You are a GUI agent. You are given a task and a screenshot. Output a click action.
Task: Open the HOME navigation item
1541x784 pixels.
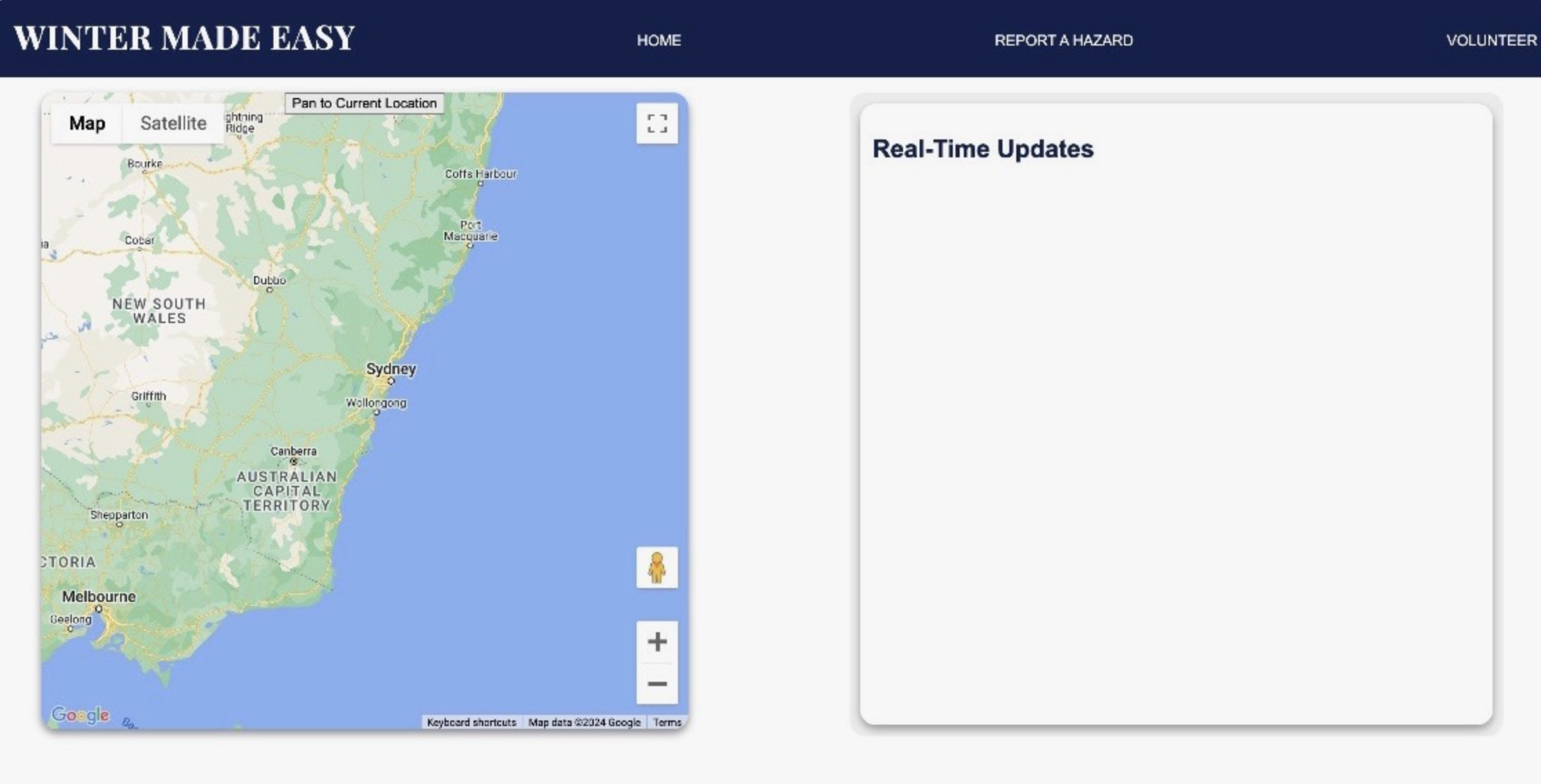(658, 40)
